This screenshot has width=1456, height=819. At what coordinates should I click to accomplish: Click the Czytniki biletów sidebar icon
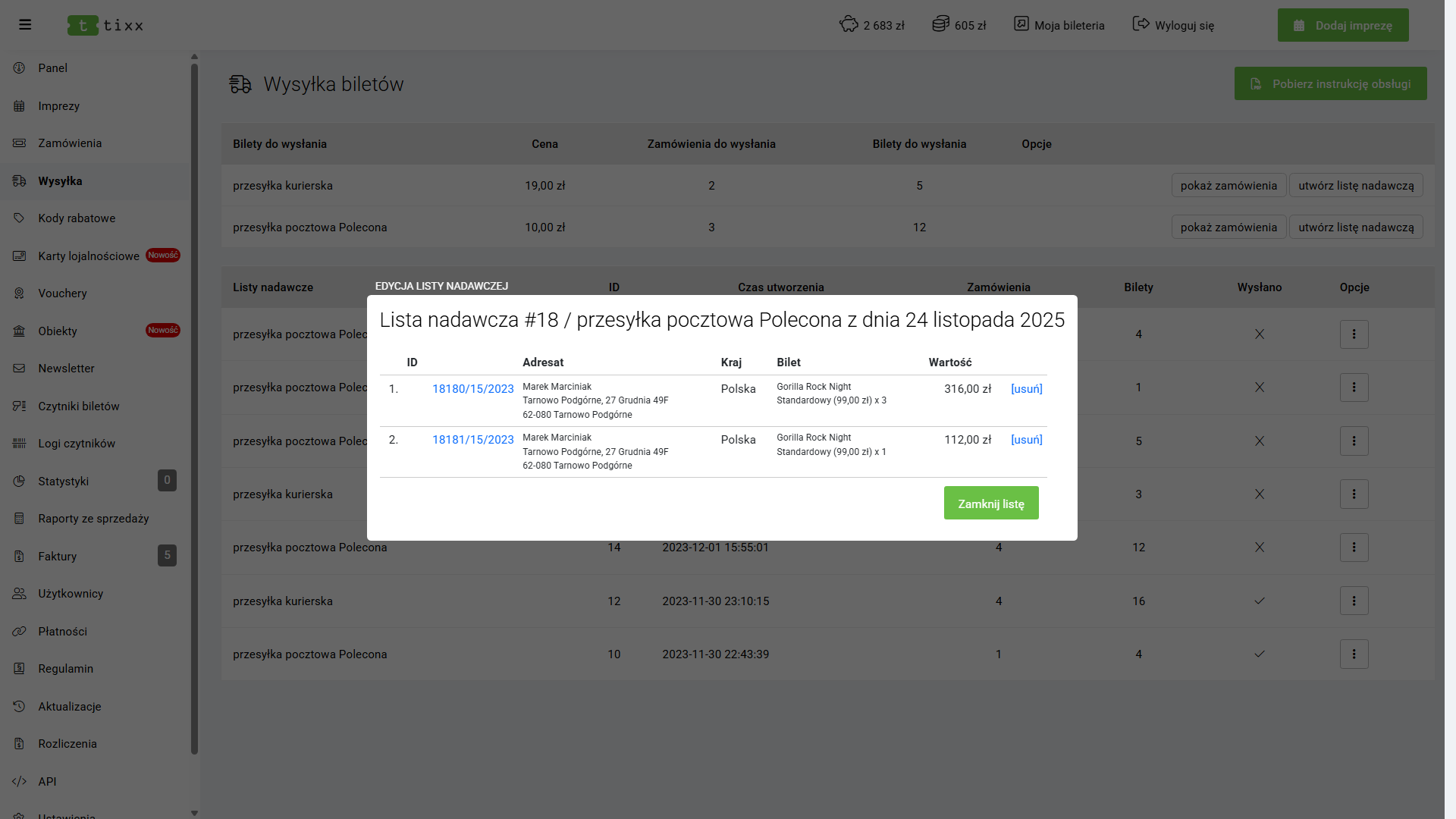click(x=20, y=406)
